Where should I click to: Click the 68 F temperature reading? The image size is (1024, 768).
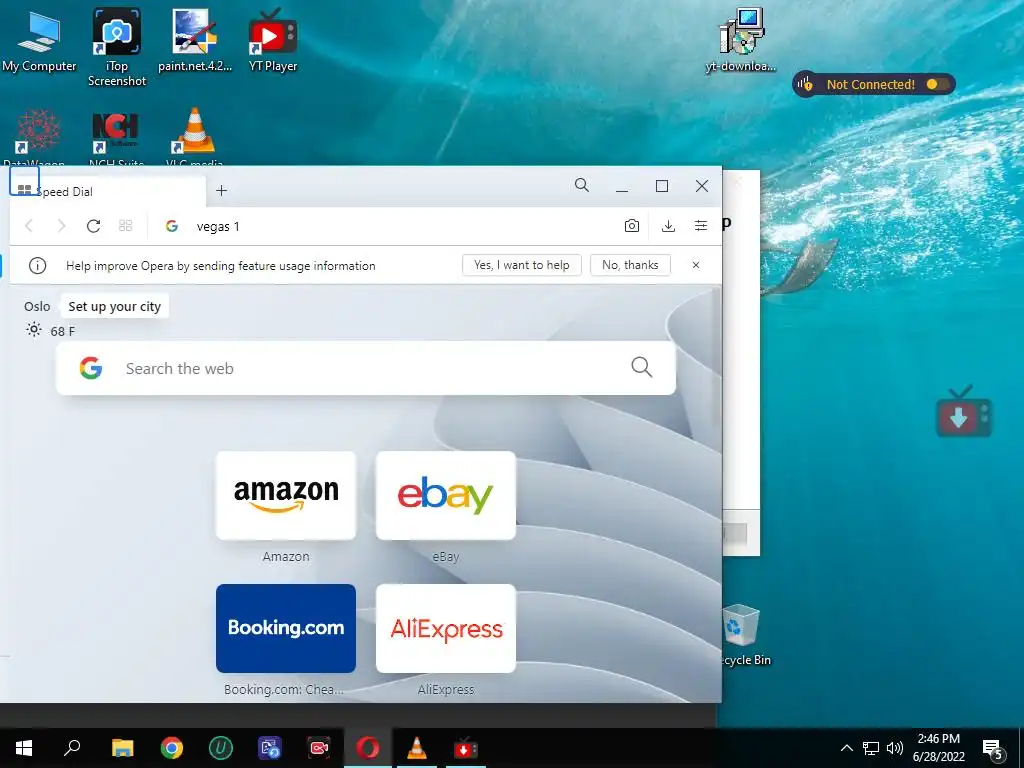pyautogui.click(x=63, y=331)
